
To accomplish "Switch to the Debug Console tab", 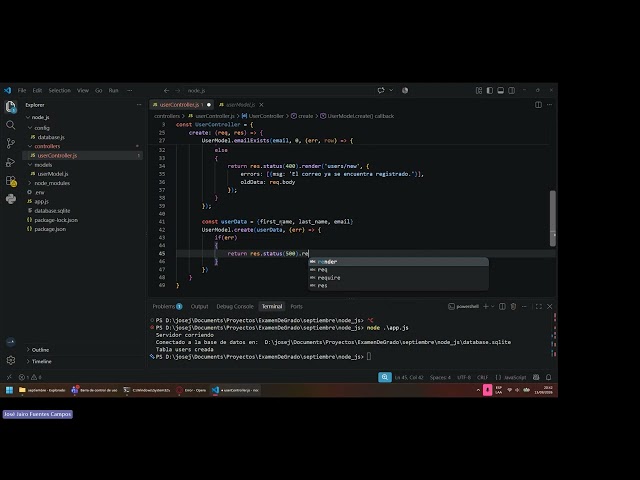I will (x=235, y=306).
